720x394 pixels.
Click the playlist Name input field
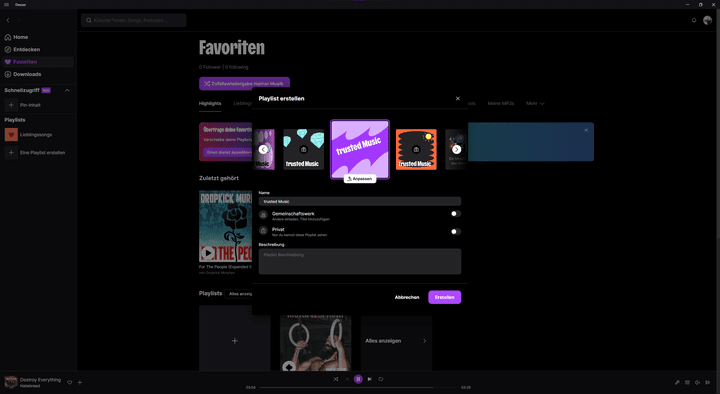click(x=360, y=201)
